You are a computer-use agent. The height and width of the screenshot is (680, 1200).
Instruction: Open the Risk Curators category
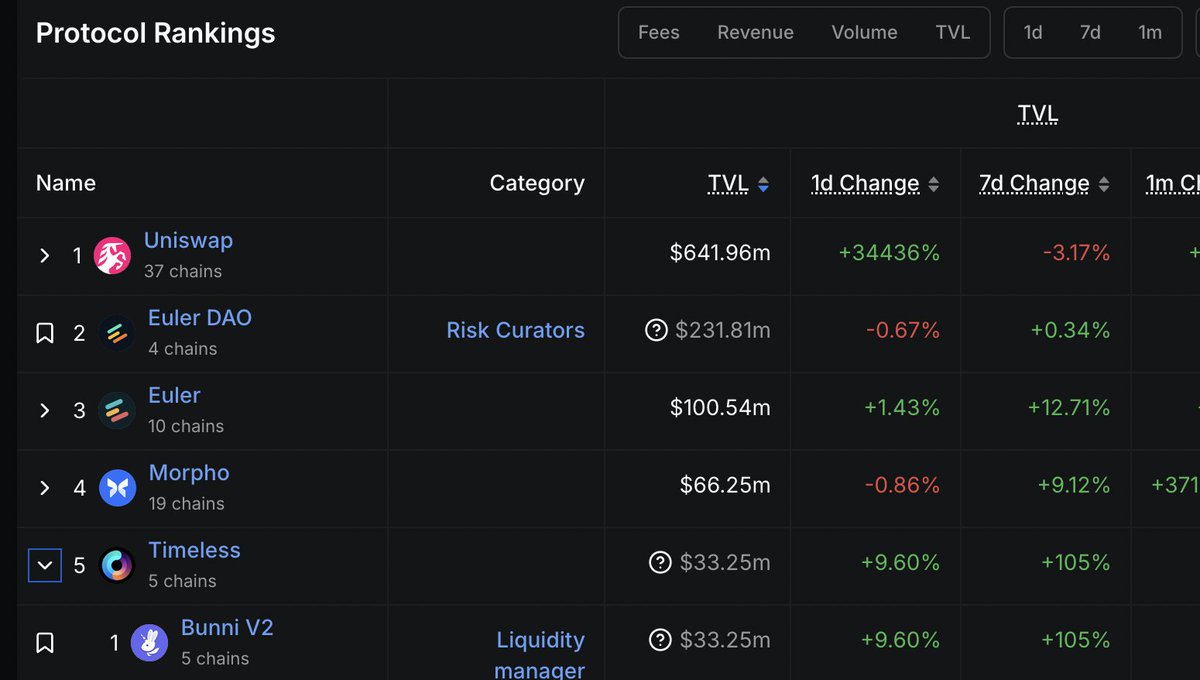pos(516,331)
